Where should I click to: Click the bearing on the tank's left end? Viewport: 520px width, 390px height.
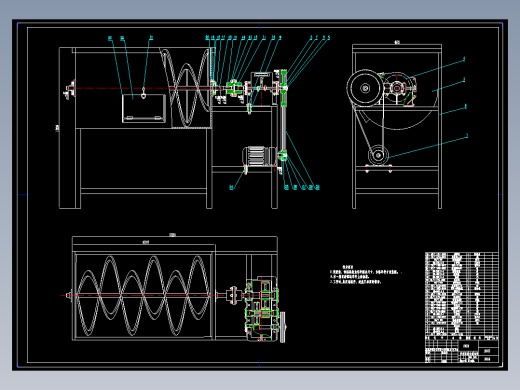(71, 89)
